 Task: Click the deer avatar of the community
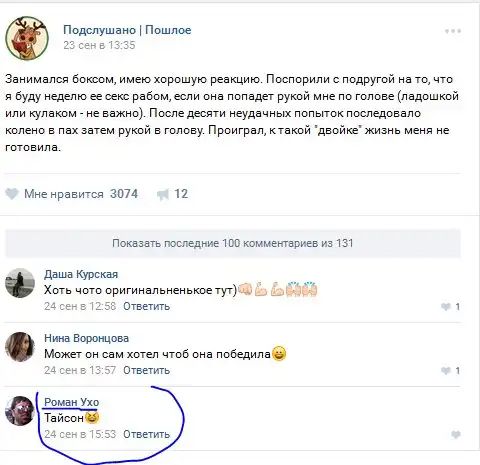point(27,38)
